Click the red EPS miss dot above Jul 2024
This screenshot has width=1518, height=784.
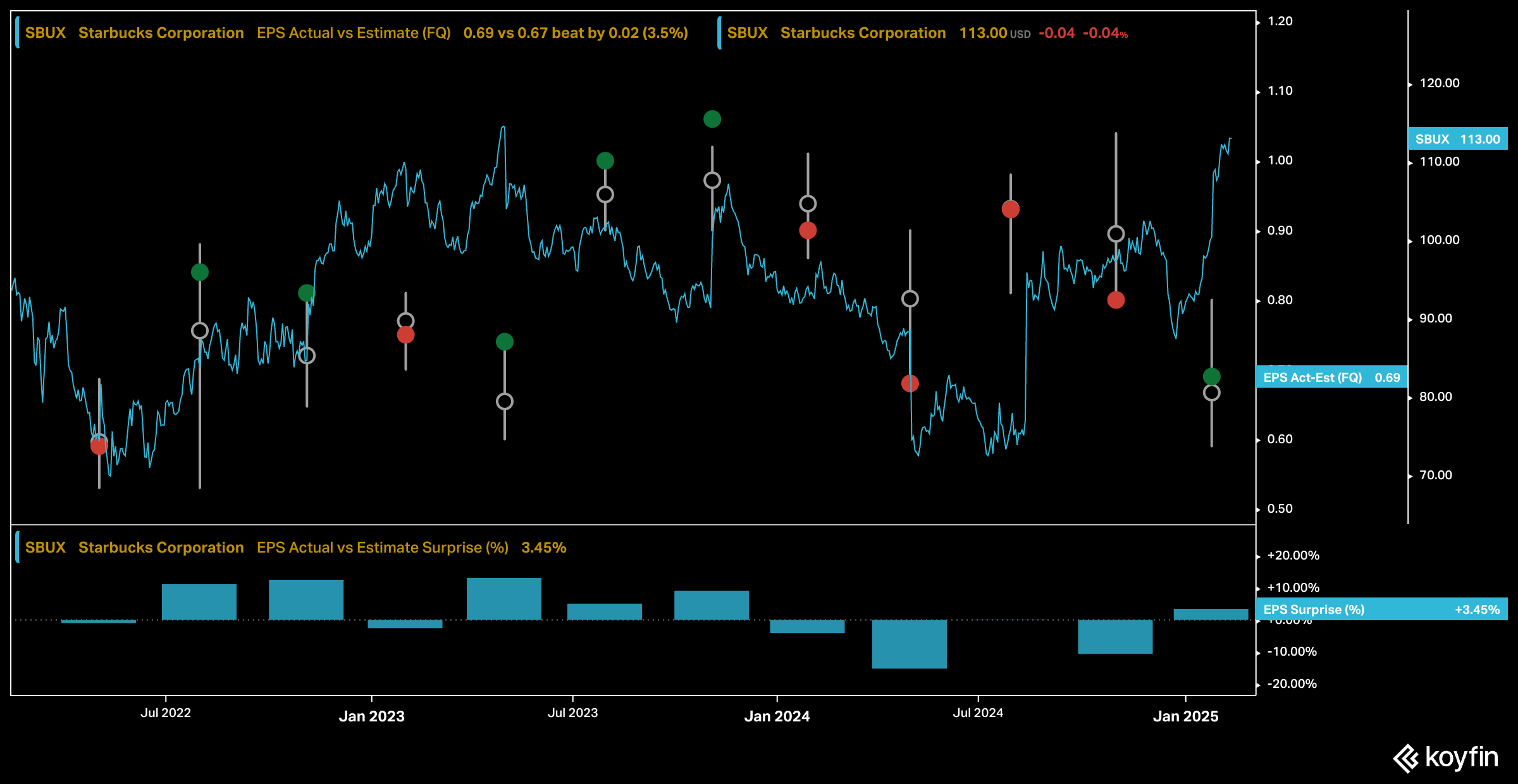point(1011,209)
